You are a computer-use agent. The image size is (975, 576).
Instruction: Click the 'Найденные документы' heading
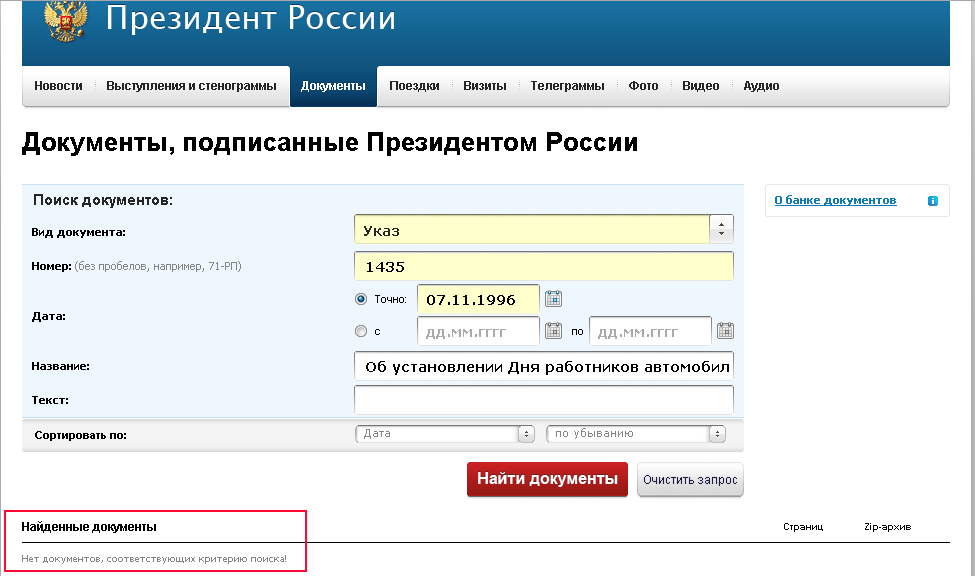89,527
